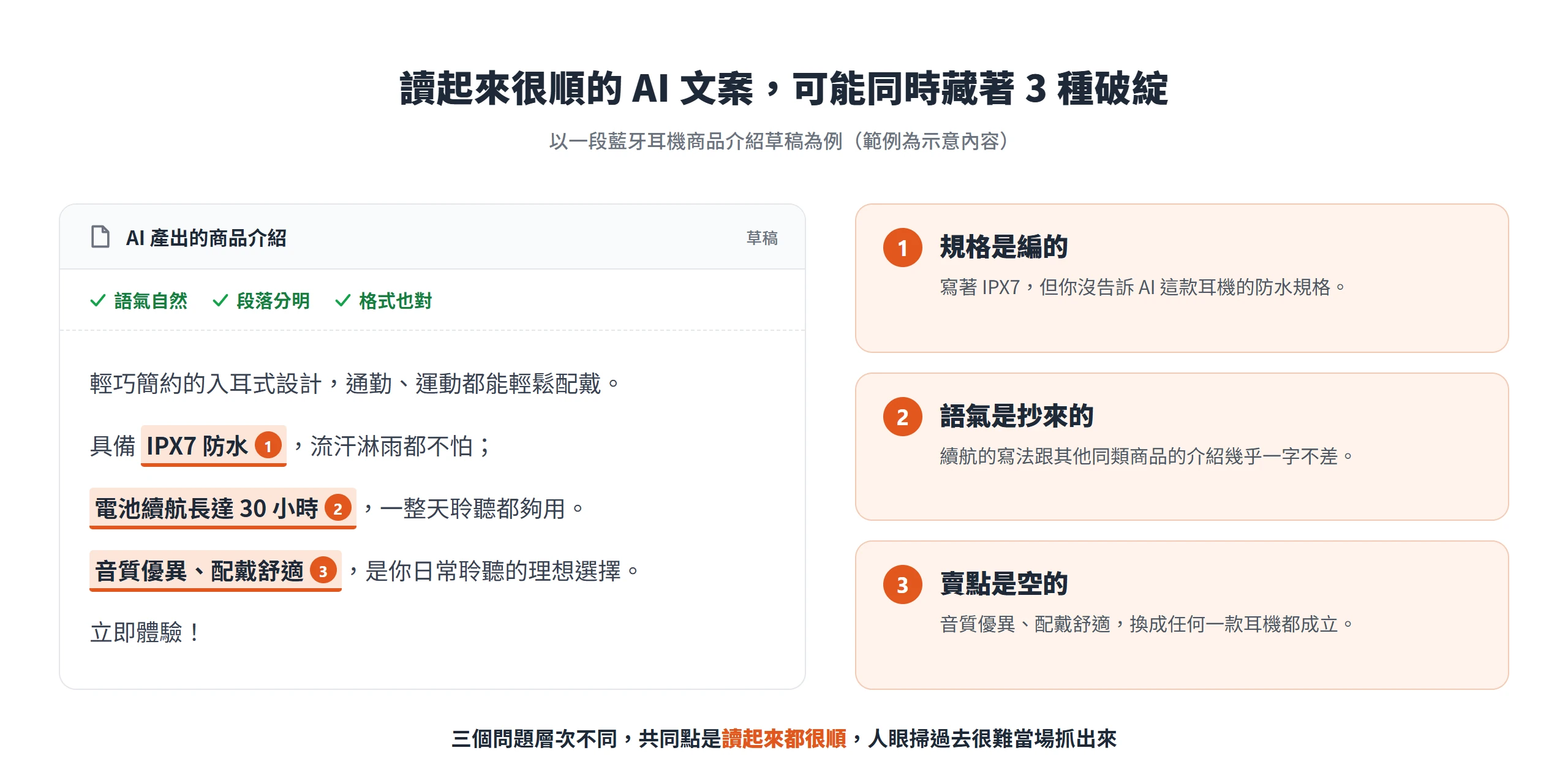Select the highlighted phrase 電池續航長達 30 小時
The width and height of the screenshot is (1568, 764).
[x=223, y=508]
